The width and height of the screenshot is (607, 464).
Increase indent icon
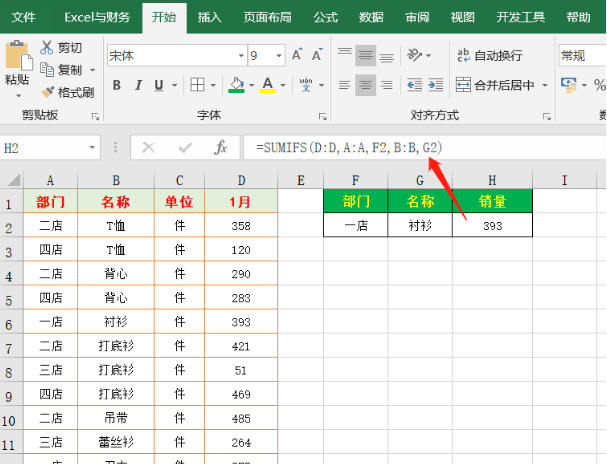coord(436,85)
